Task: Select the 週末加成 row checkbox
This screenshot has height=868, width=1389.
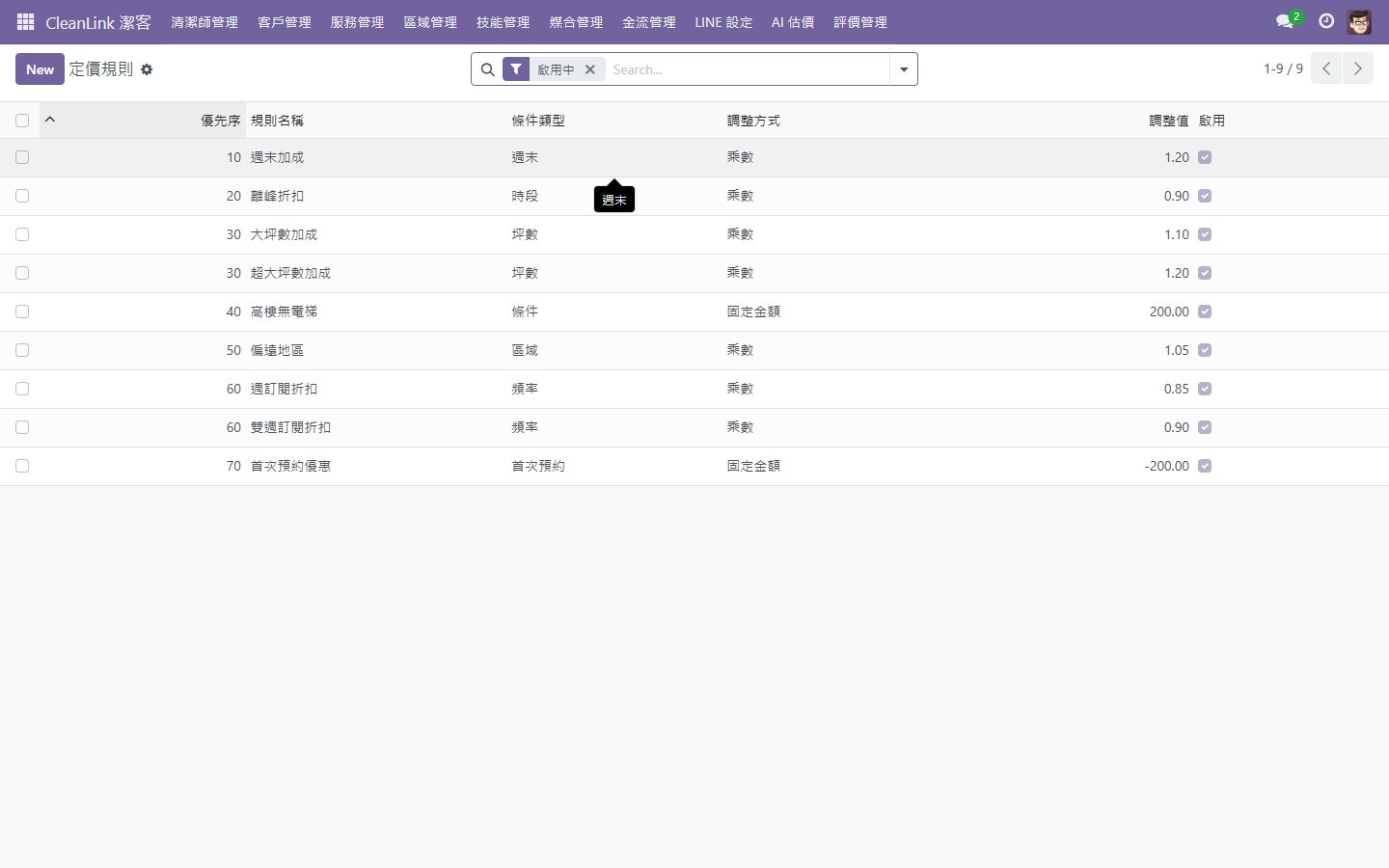Action: click(22, 157)
